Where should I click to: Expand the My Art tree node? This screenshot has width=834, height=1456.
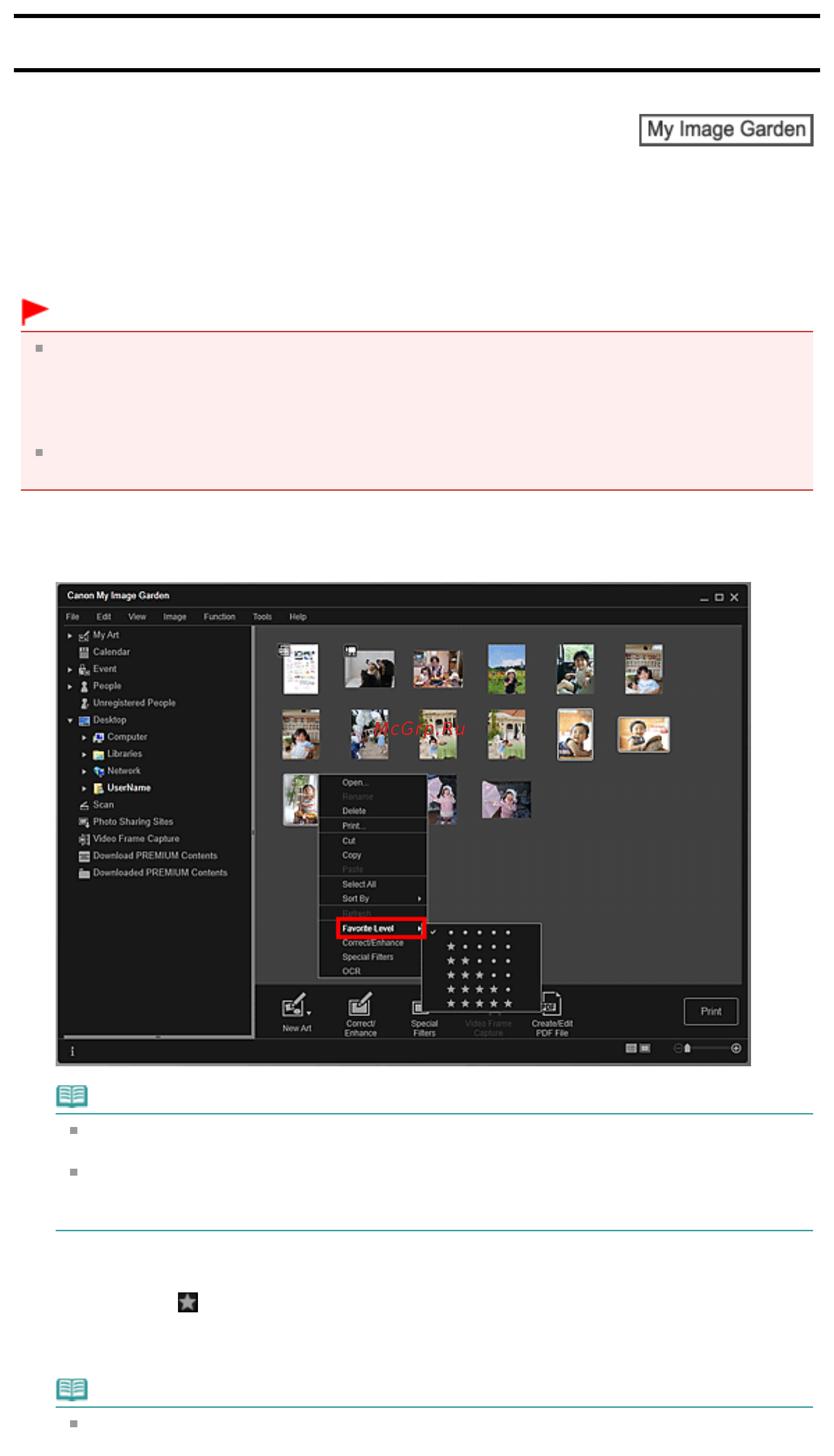70,635
